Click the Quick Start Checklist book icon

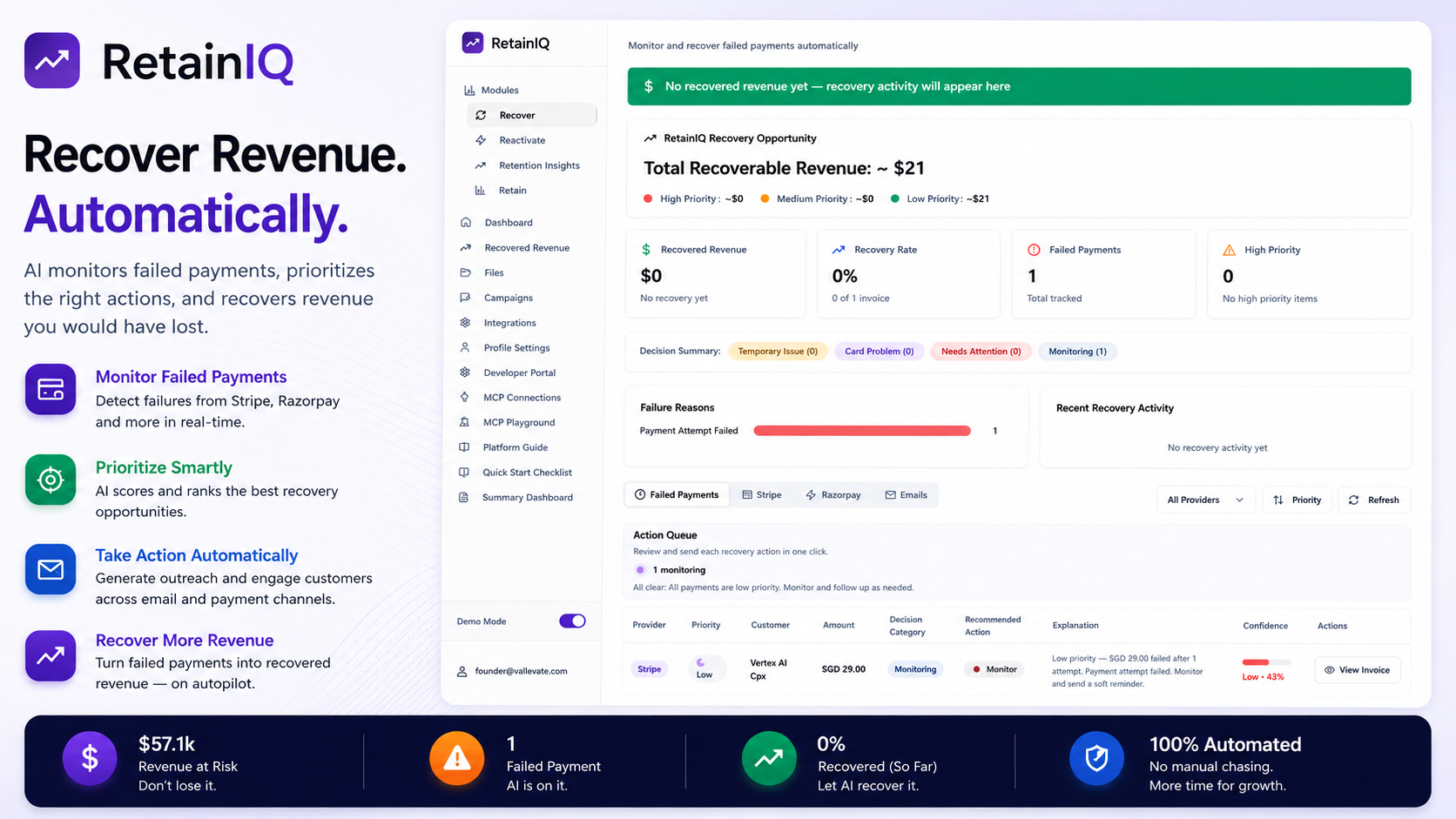464,472
